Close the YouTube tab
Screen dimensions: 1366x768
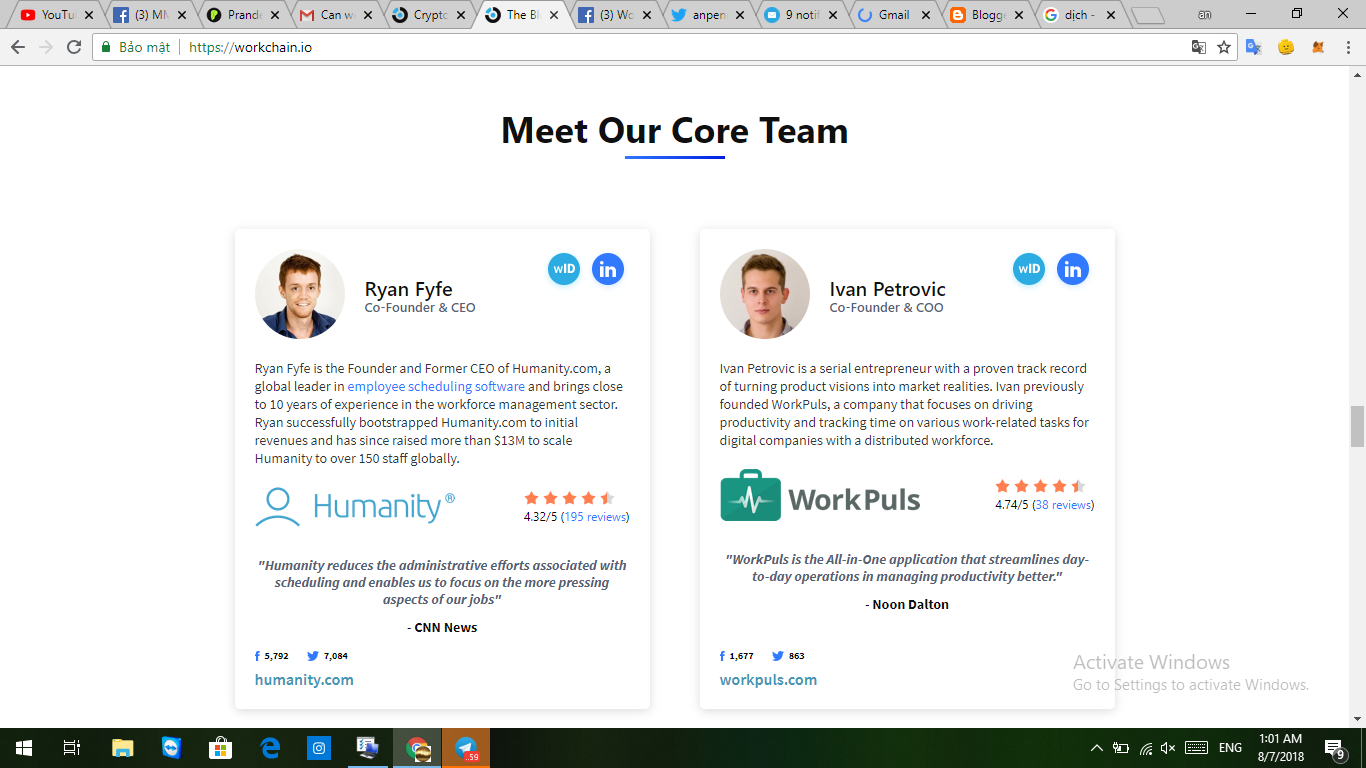coord(88,15)
